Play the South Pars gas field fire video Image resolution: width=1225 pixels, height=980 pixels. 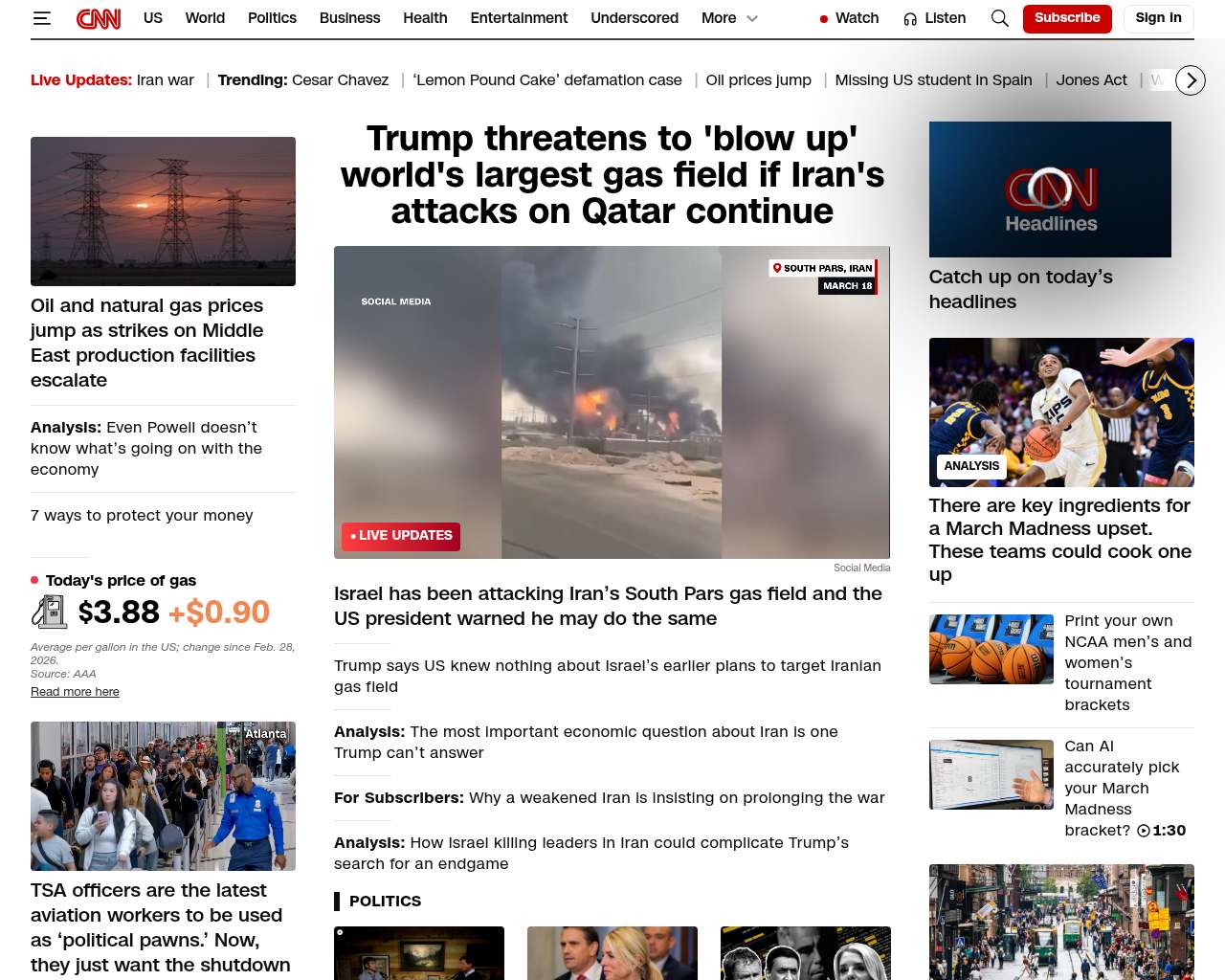612,402
